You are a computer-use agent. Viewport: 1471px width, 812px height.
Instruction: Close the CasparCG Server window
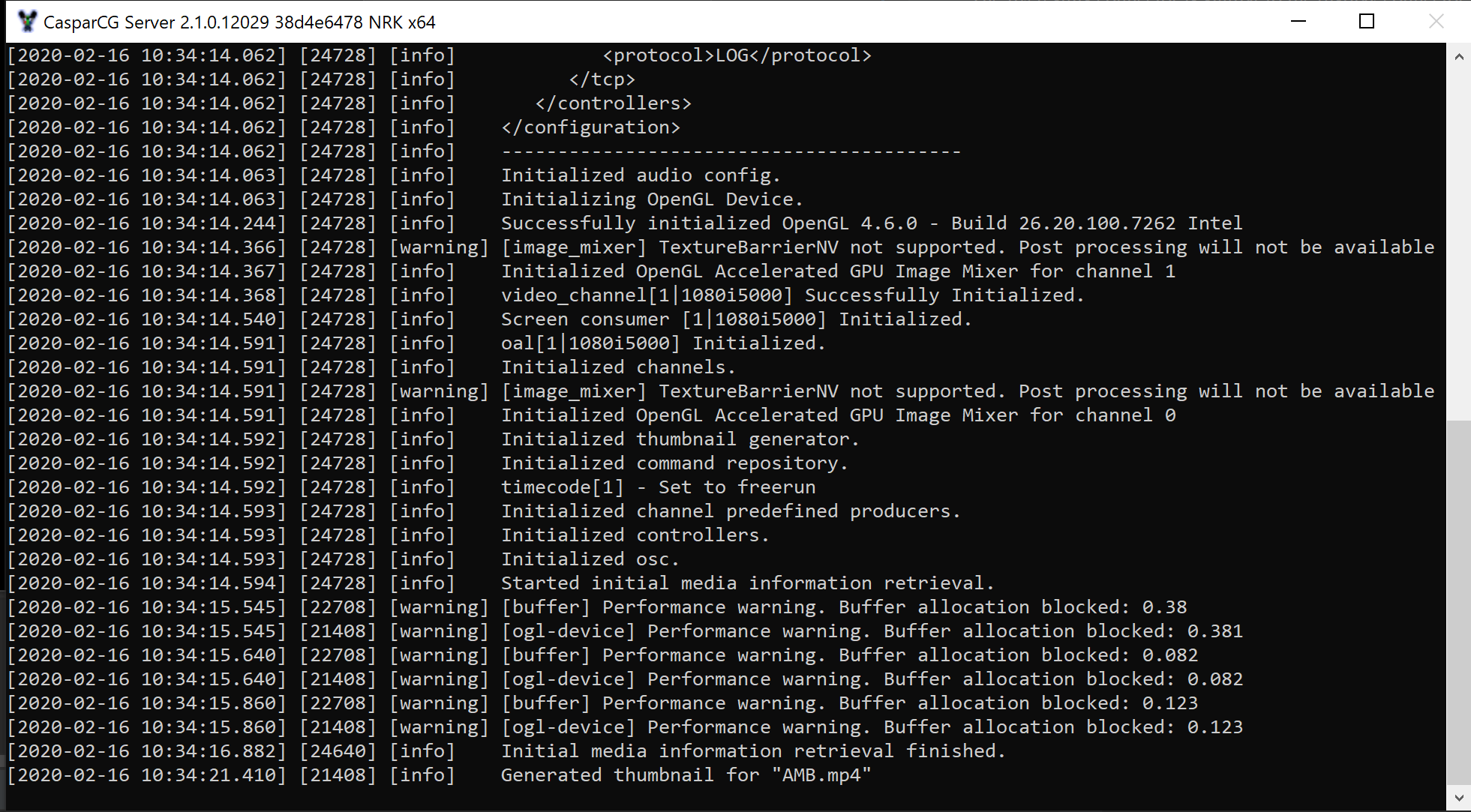1436,22
